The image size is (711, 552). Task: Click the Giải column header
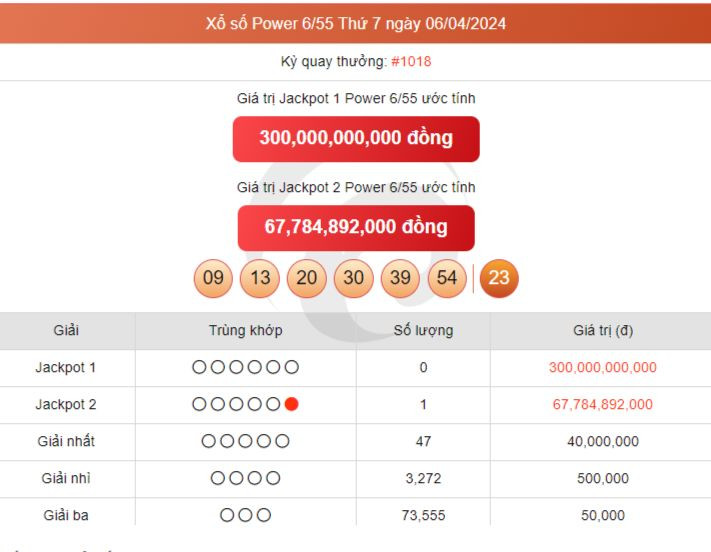point(66,330)
